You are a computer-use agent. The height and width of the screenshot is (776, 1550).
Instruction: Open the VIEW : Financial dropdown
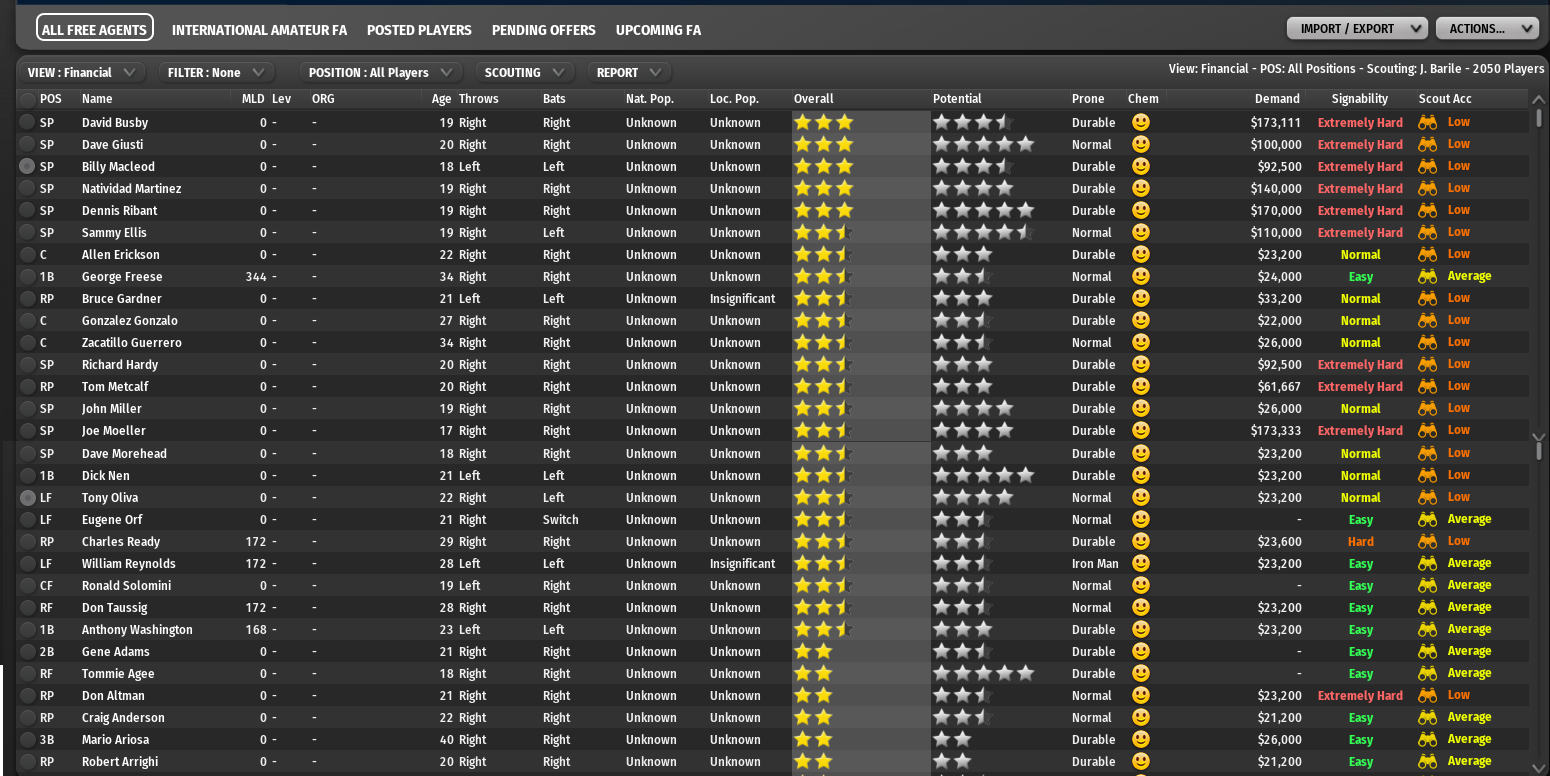[82, 72]
